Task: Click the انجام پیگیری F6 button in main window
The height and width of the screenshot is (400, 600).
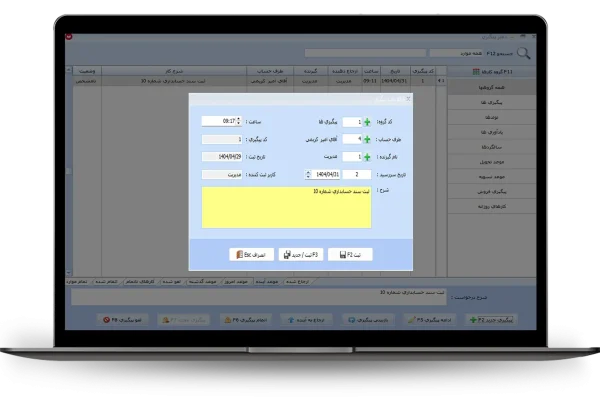Action: (x=245, y=320)
